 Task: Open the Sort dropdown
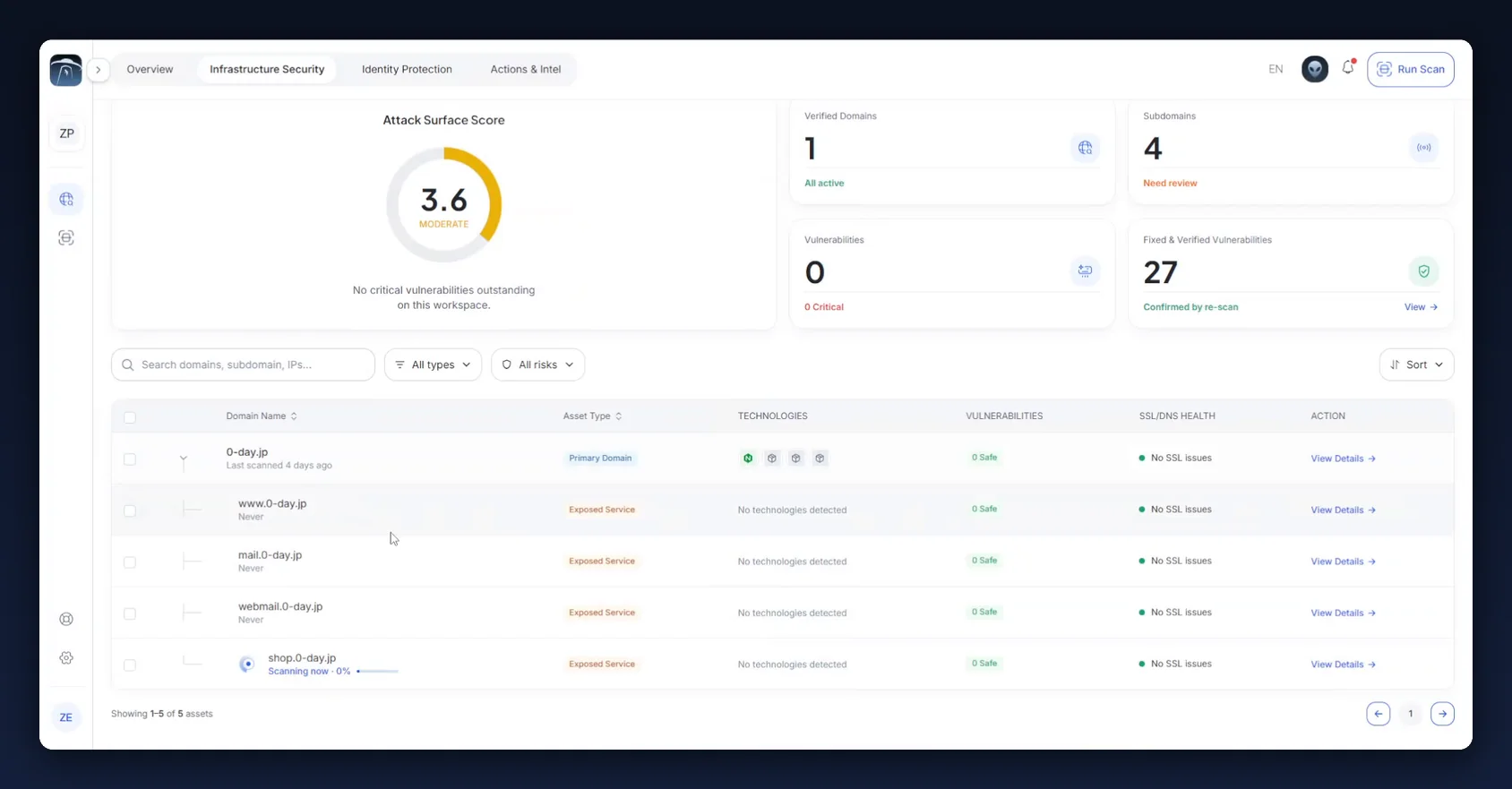click(x=1416, y=364)
